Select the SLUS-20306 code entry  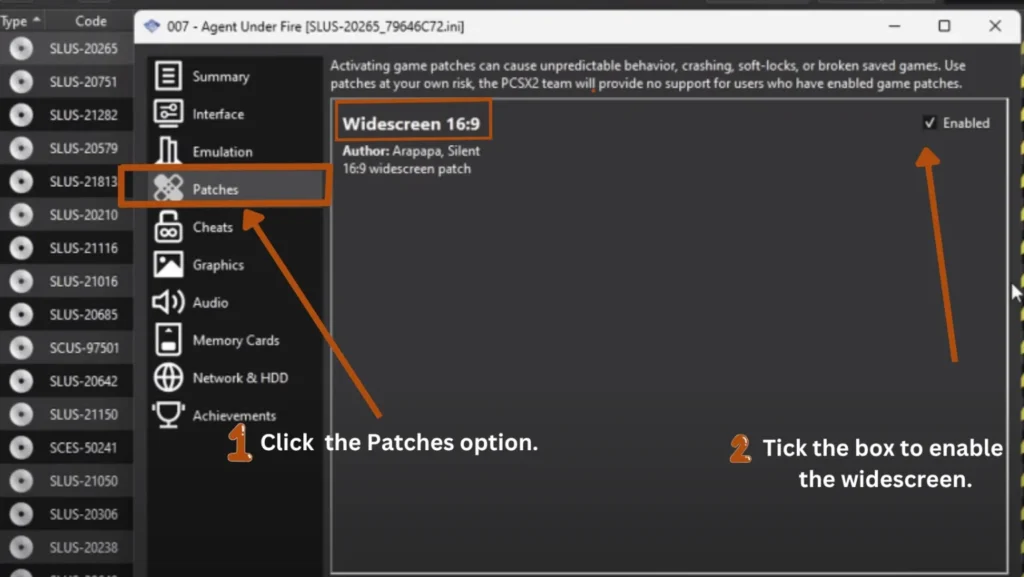point(84,515)
